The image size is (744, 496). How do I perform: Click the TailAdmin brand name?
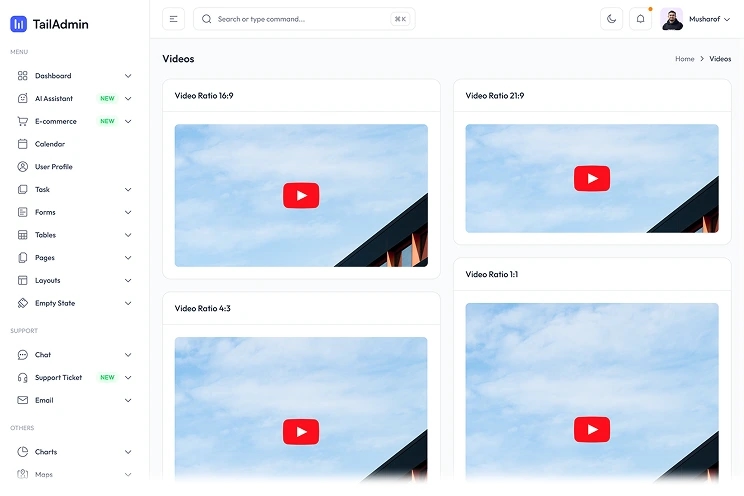click(60, 24)
